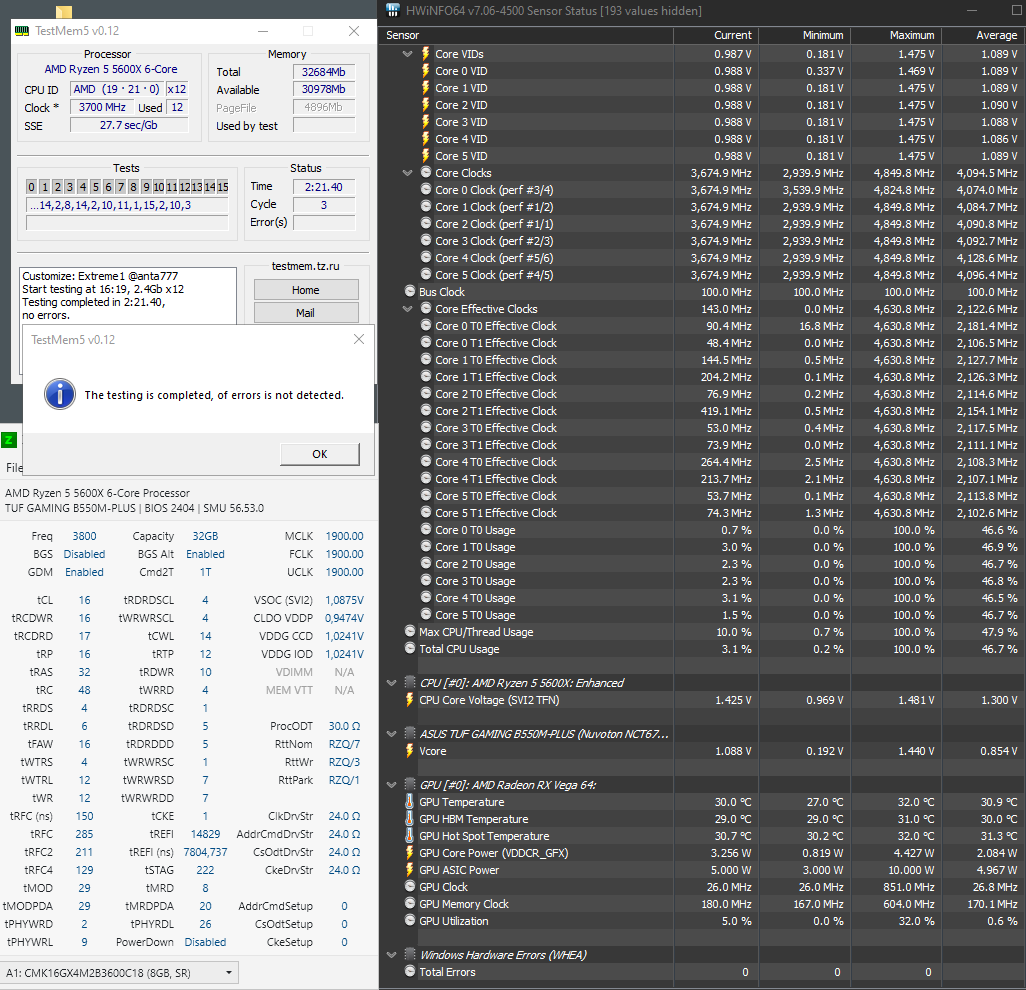
Task: Collapse the Core Clocks group
Action: coord(408,173)
